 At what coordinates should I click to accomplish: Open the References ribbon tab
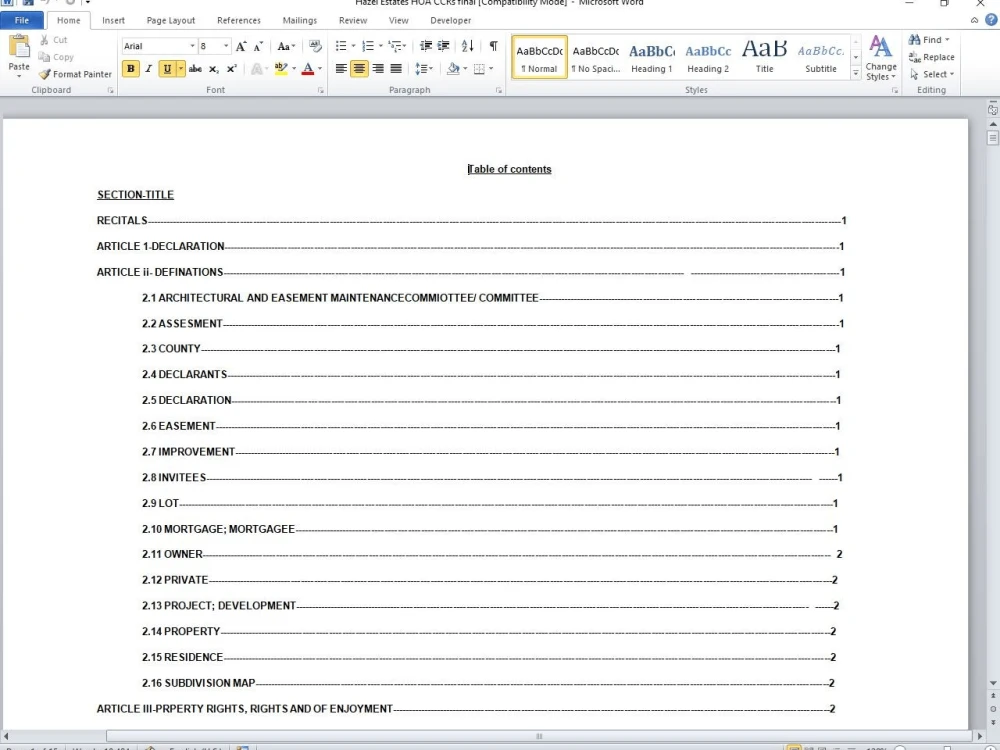point(238,20)
